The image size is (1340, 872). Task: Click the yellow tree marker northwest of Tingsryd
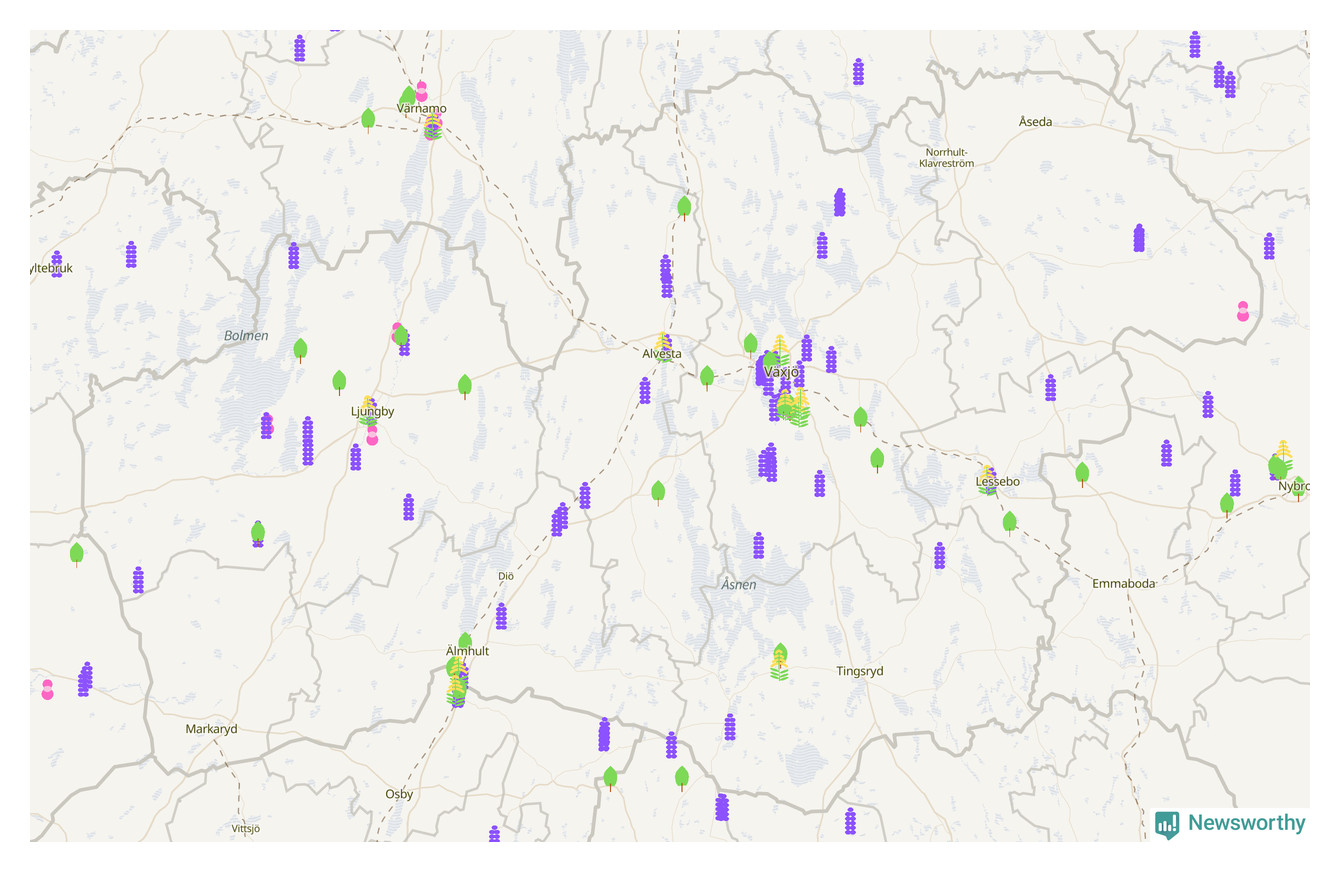pos(779,665)
